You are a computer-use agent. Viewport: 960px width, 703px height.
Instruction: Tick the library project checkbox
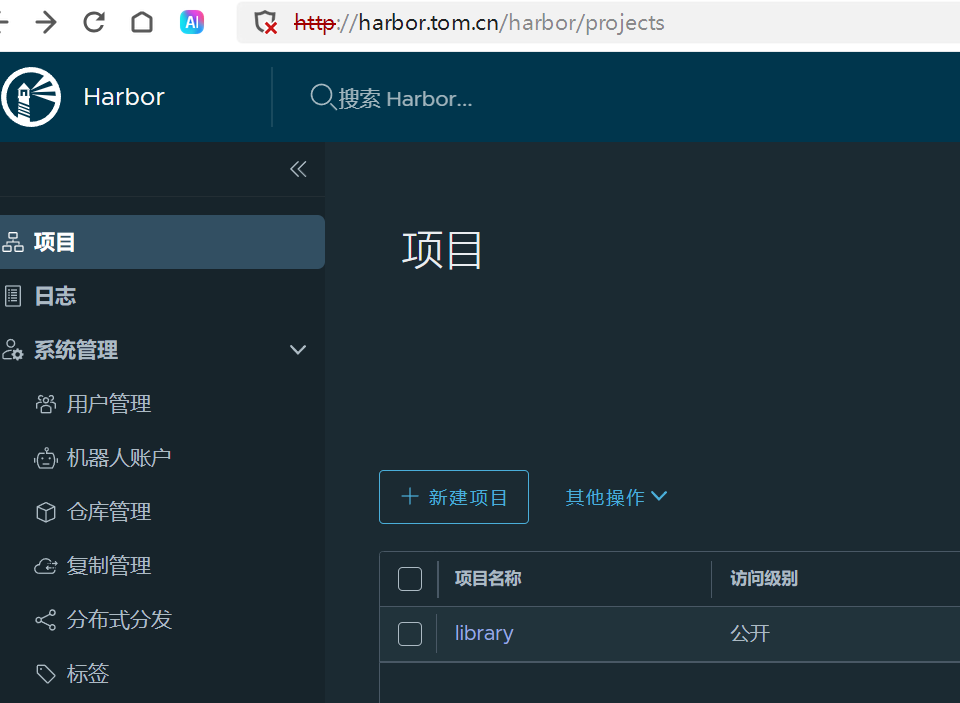click(410, 634)
